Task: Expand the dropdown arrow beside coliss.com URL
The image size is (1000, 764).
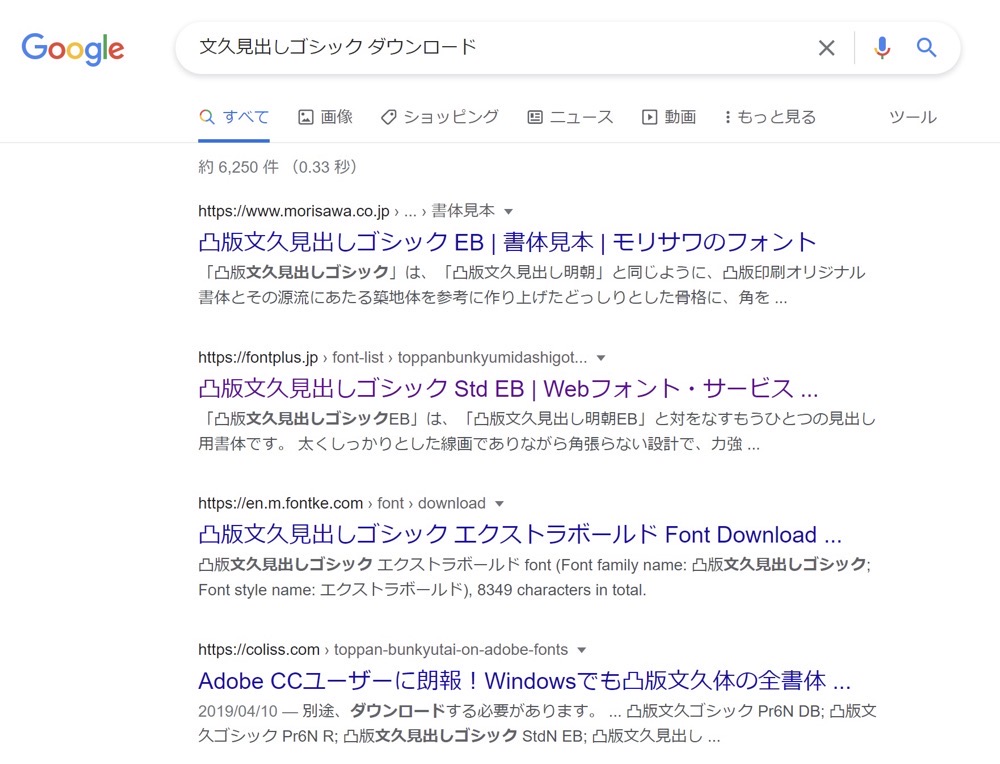Action: (581, 650)
